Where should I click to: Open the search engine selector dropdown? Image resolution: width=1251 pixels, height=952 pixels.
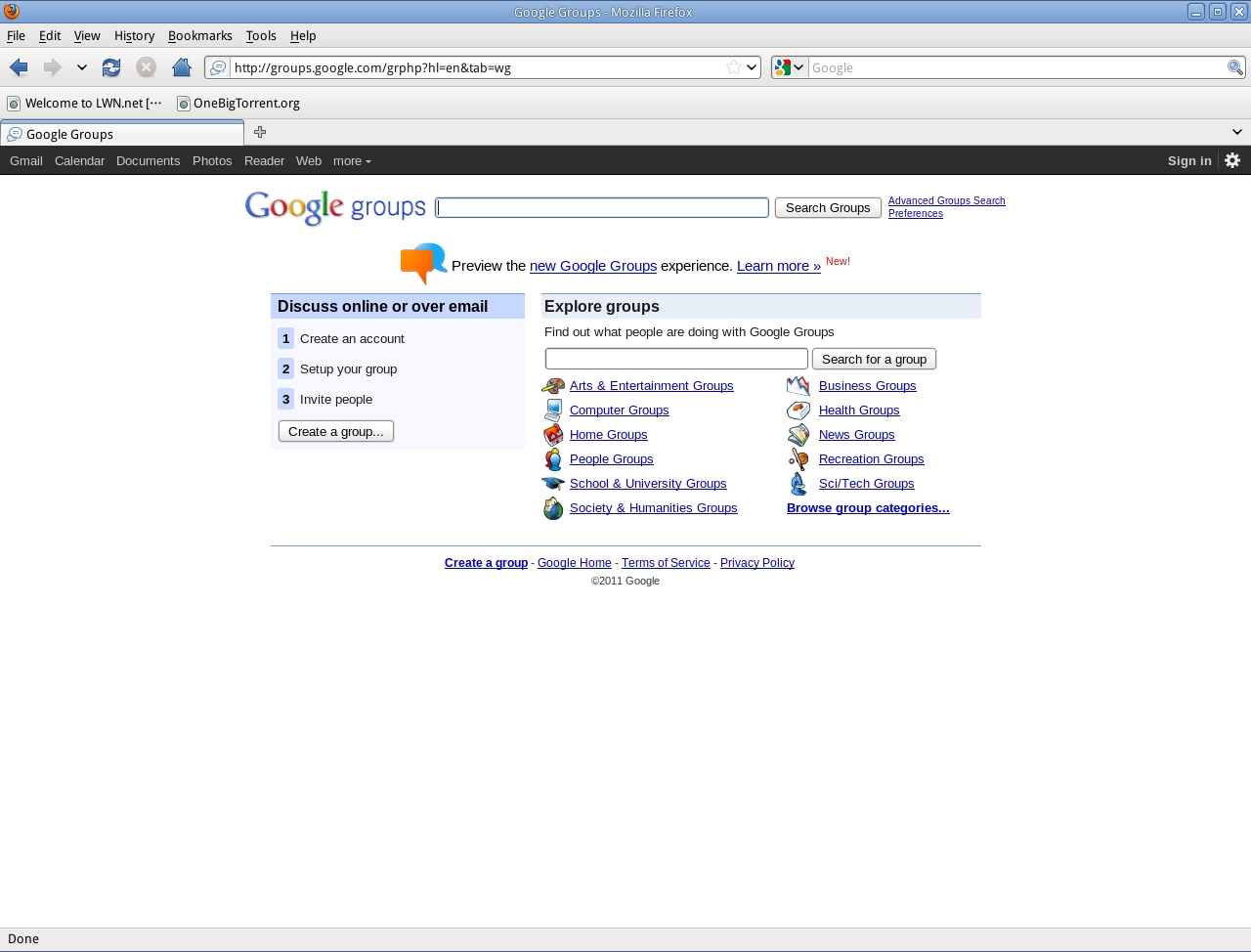(789, 67)
